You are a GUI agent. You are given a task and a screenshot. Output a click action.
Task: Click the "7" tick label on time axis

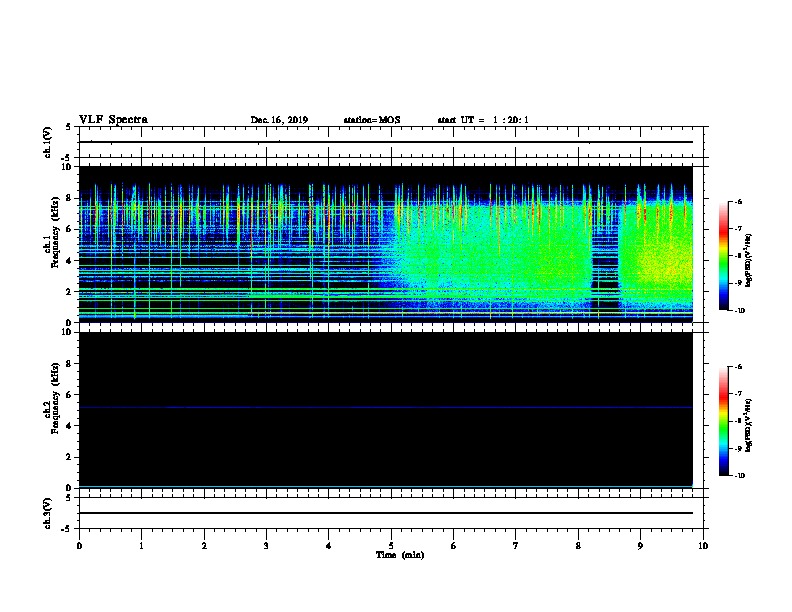click(x=516, y=546)
